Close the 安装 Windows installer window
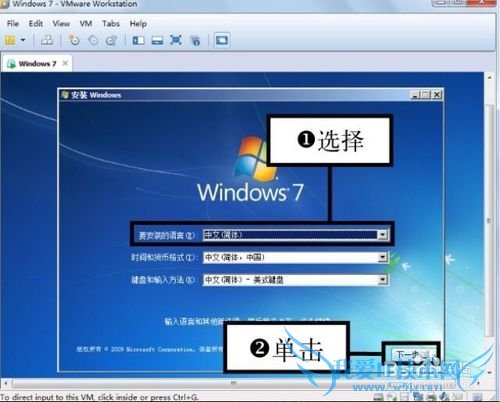The height and width of the screenshot is (402, 500). pos(436,95)
